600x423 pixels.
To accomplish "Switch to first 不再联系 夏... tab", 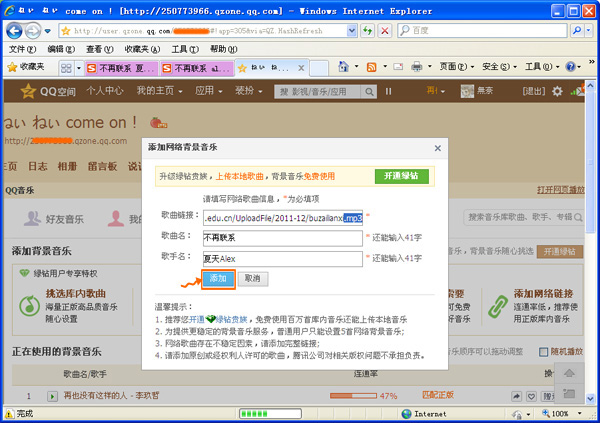I will tap(122, 68).
